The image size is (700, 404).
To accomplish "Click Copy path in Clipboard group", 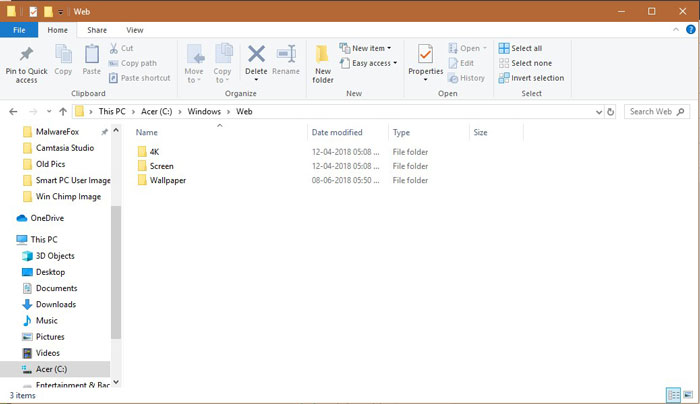I will point(133,63).
